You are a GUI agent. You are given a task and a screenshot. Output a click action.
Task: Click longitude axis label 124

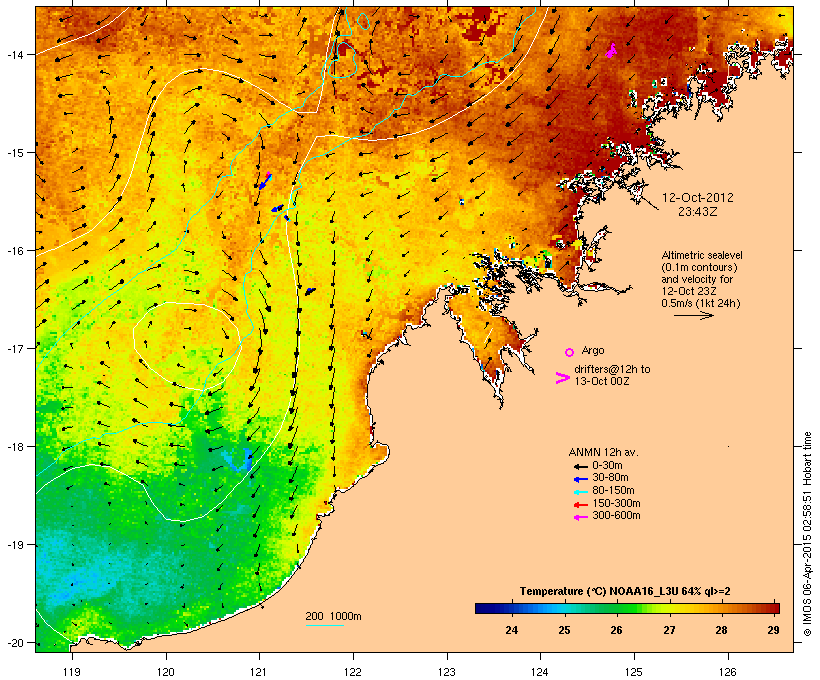(541, 672)
